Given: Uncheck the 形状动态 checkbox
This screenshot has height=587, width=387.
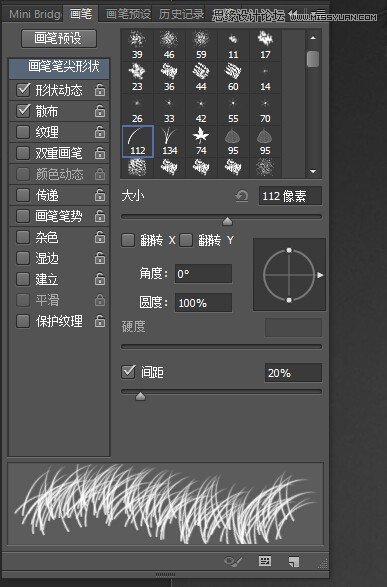Looking at the screenshot, I should (x=23, y=89).
